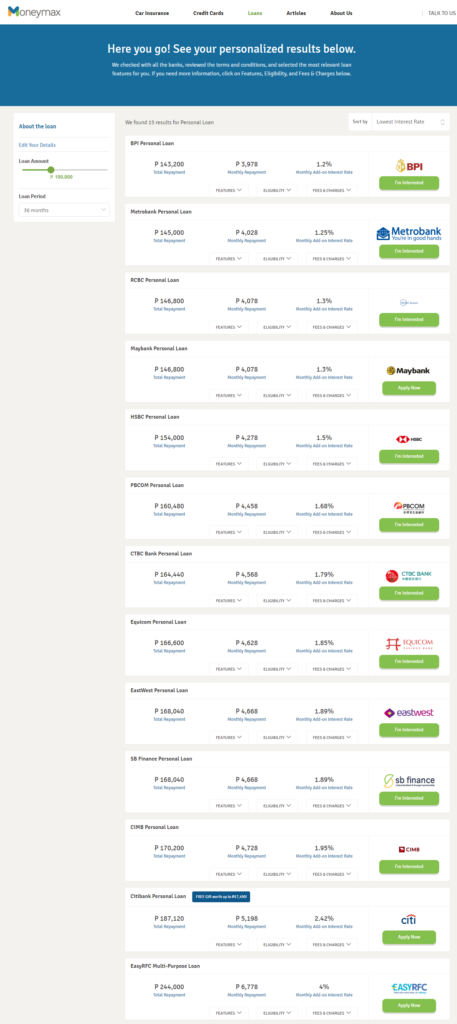The image size is (457, 1024).
Task: Click I'm Interested for HSBC loan
Action: click(x=409, y=456)
